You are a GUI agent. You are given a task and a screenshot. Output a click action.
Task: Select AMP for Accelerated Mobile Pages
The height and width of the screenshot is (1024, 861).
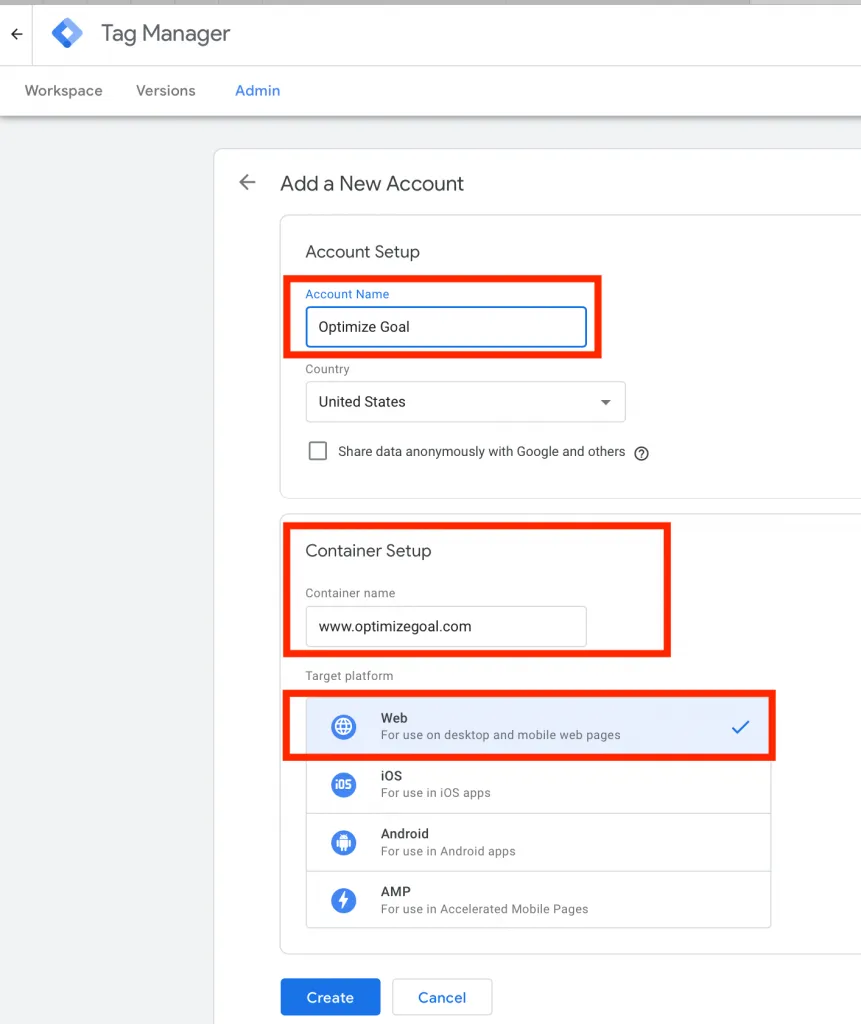pos(538,900)
